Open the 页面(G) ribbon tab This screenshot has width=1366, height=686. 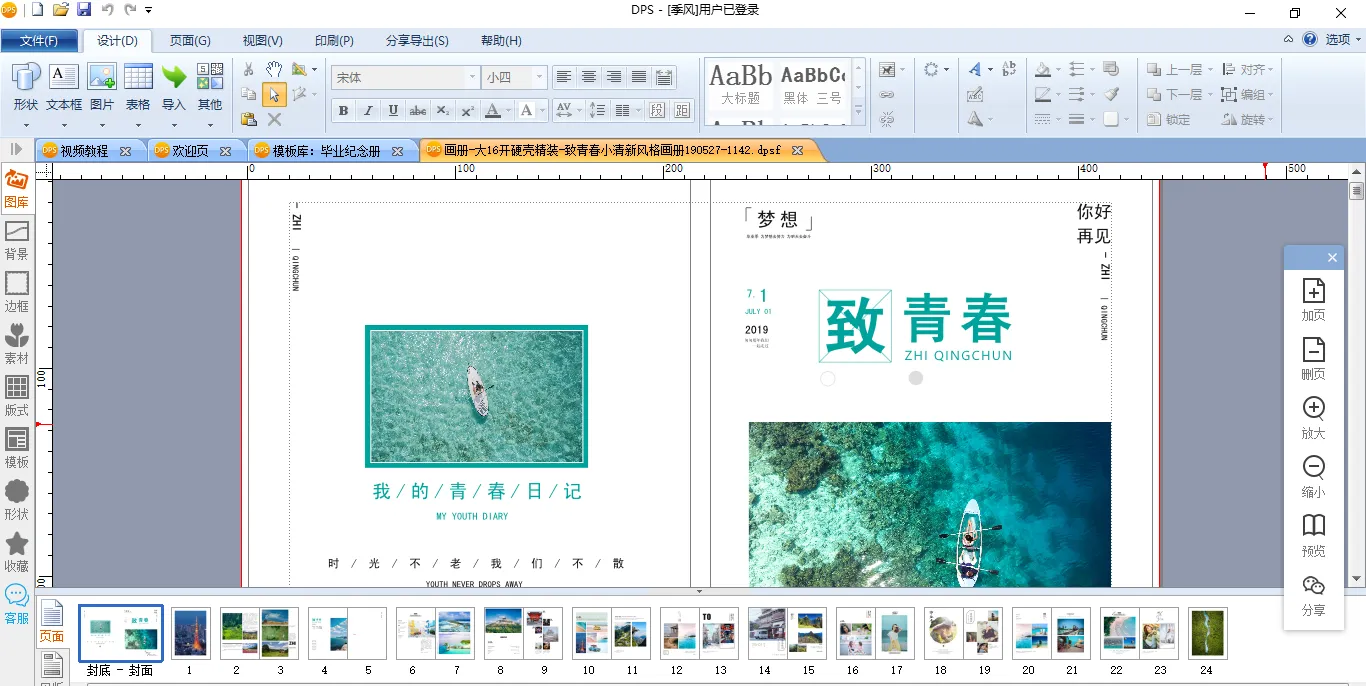(x=190, y=41)
